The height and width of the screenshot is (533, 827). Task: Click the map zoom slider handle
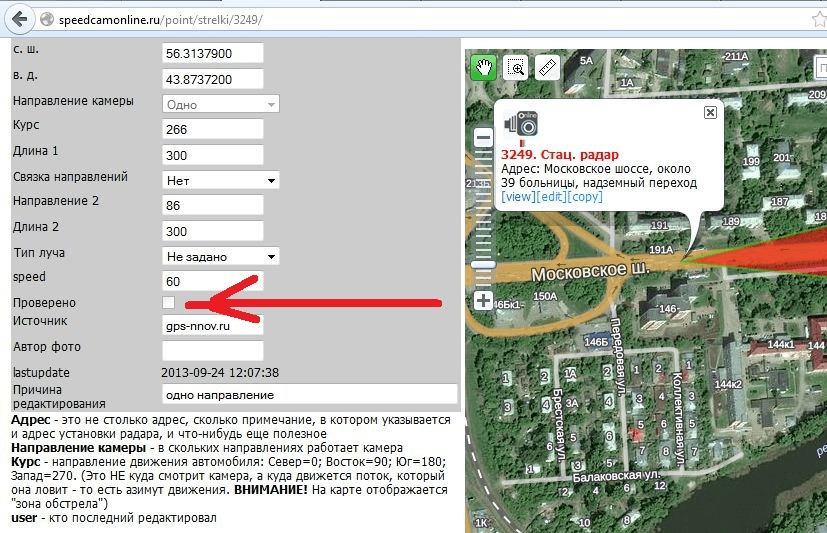click(x=483, y=263)
